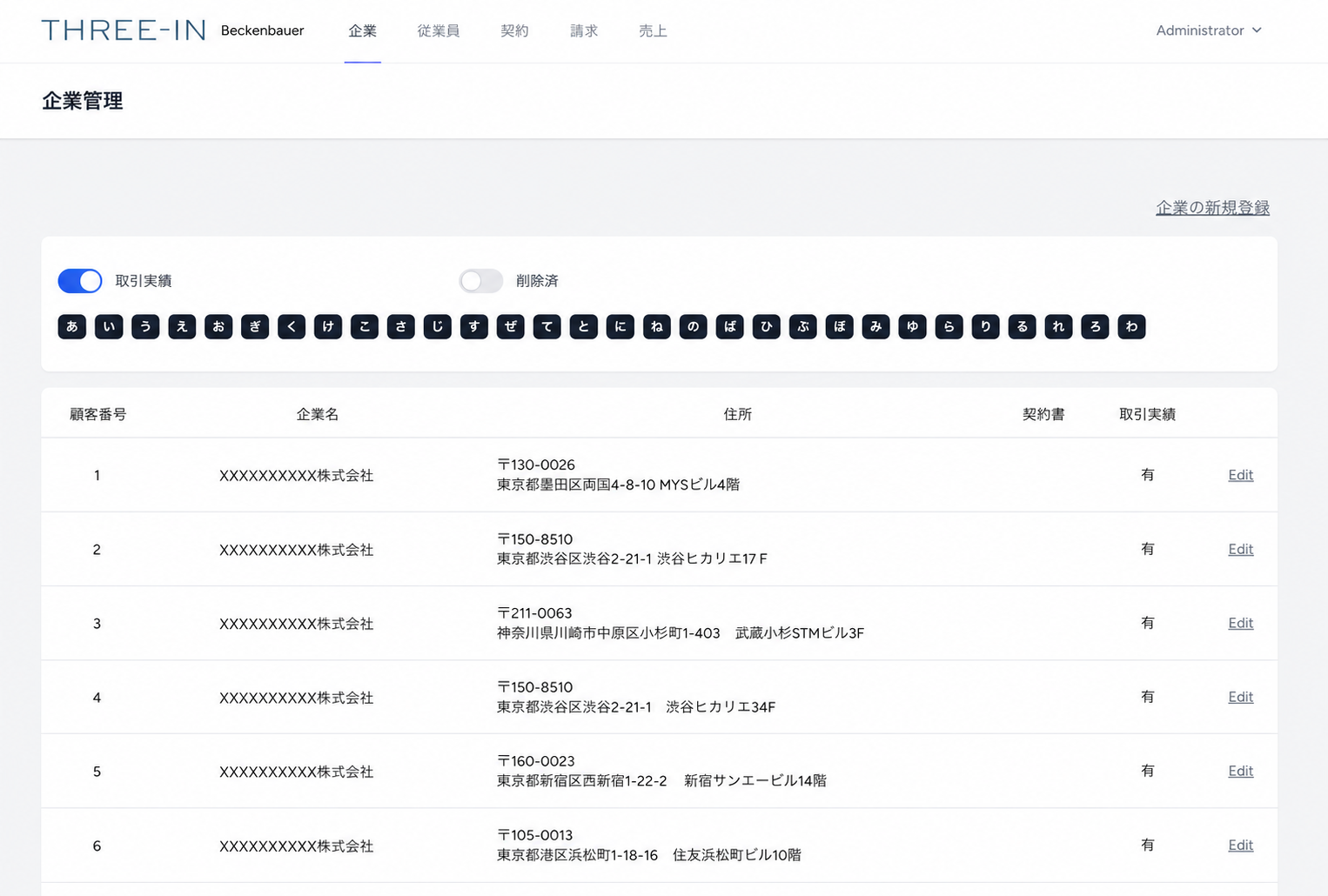
Task: Switch to the 請求 tab
Action: [584, 31]
